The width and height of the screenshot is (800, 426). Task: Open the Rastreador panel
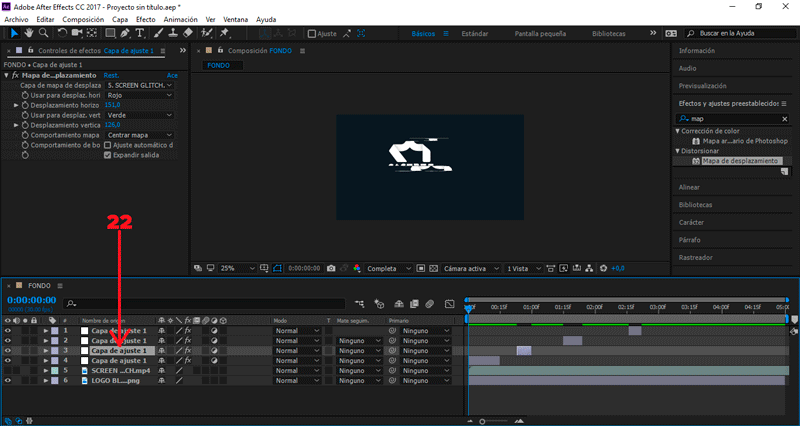click(696, 255)
